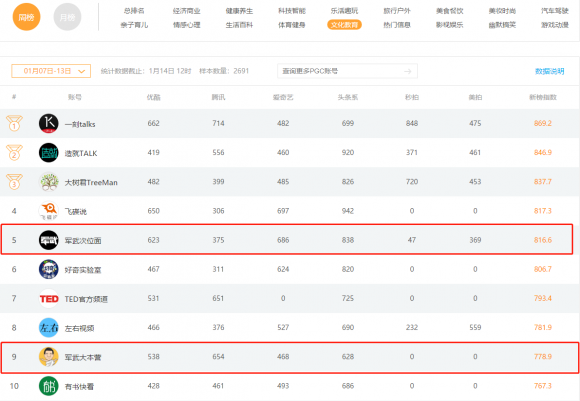
Task: Select the 幽默搞笑 category
Action: coord(502,25)
